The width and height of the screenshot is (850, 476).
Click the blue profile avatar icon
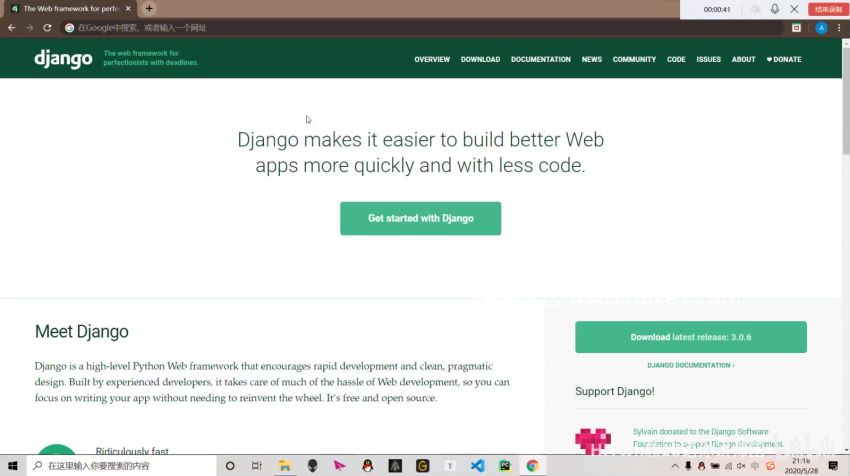point(821,28)
